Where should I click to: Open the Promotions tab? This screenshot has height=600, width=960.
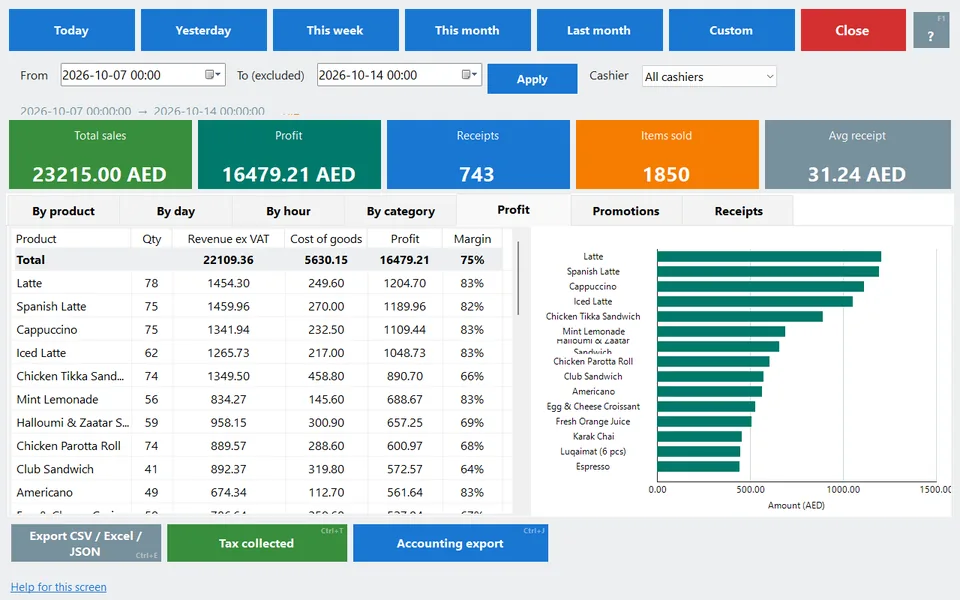point(626,211)
